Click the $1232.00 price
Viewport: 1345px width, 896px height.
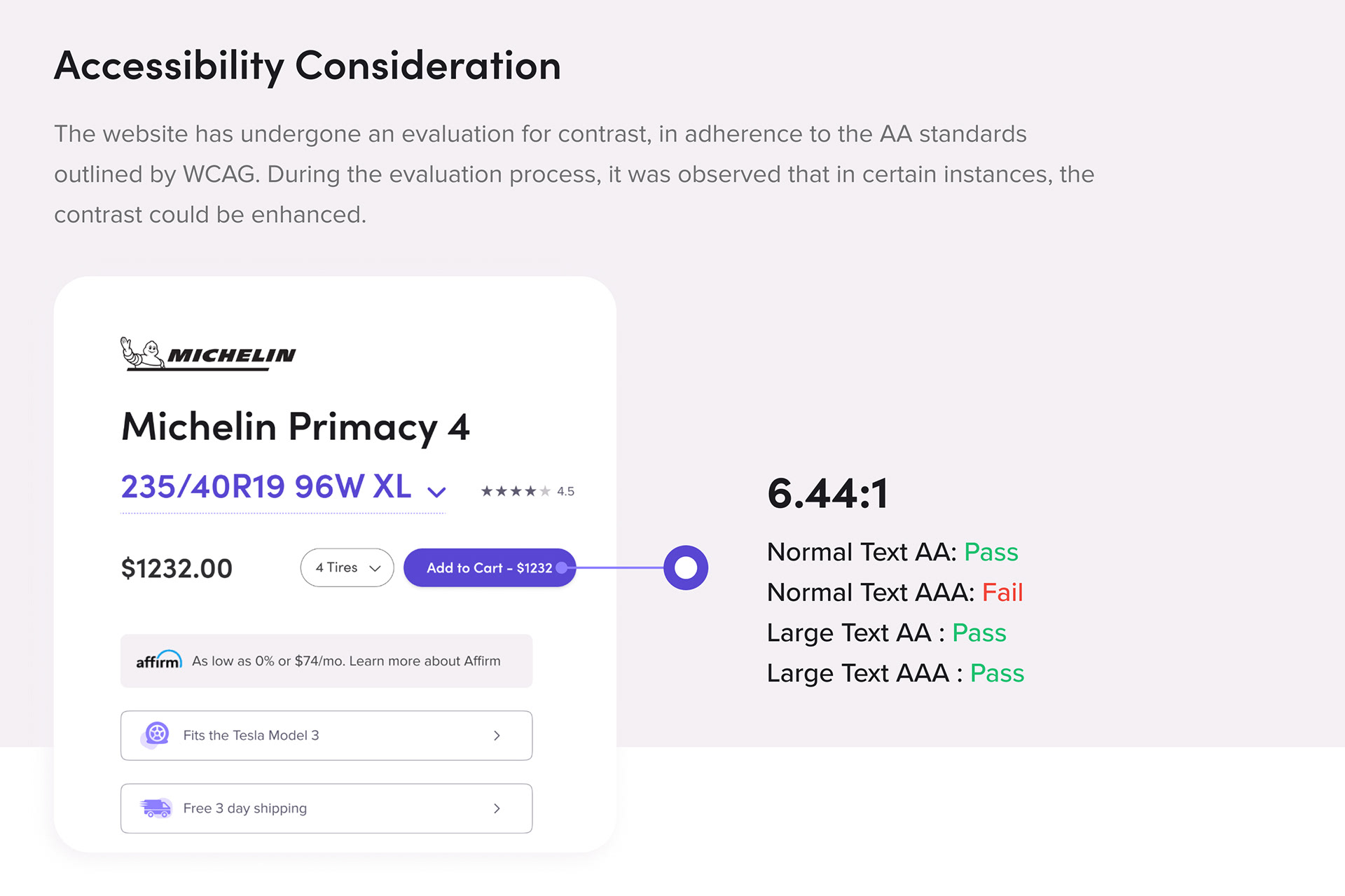(177, 568)
